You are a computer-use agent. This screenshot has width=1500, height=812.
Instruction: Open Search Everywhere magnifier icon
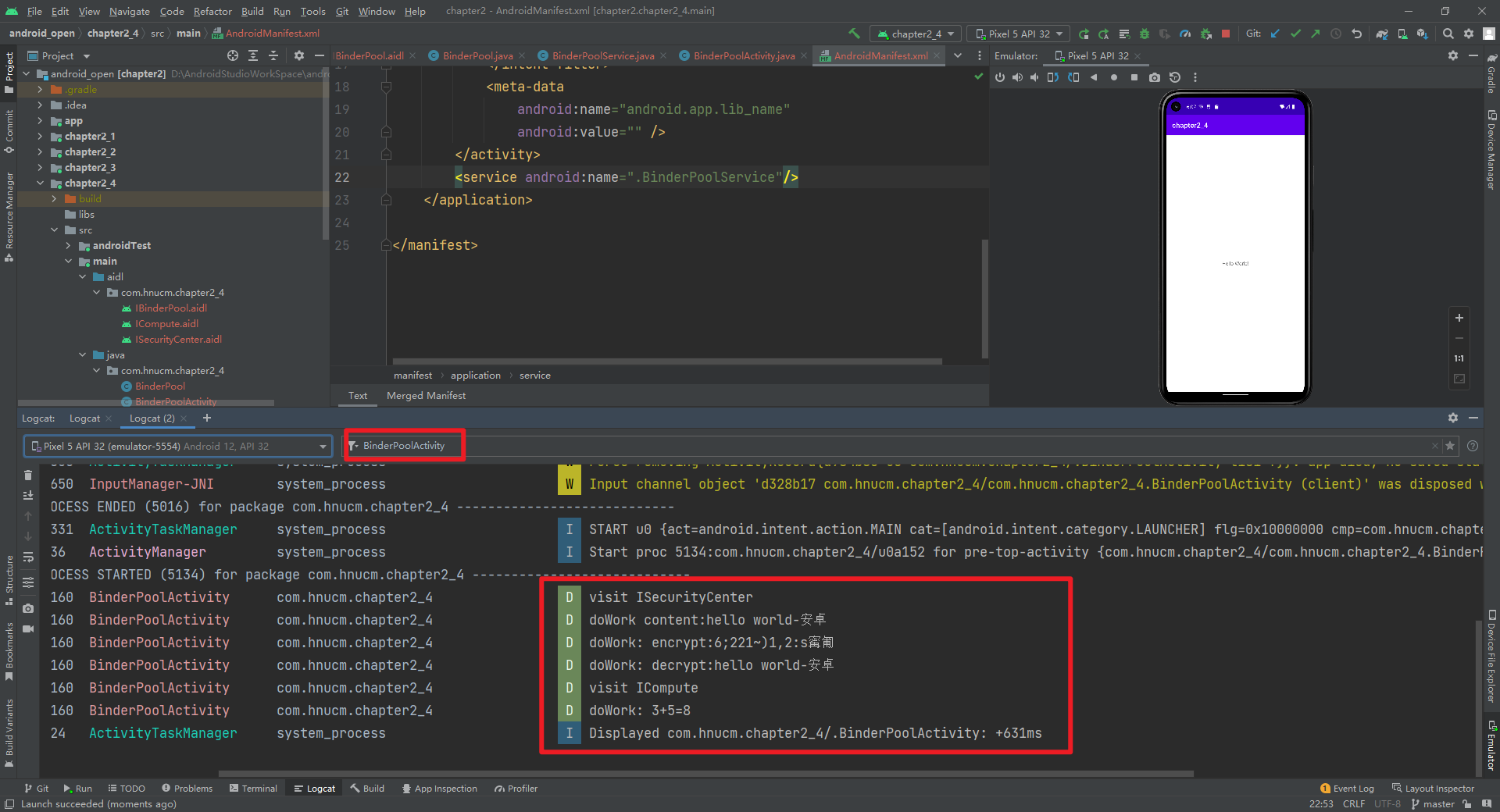point(1448,34)
